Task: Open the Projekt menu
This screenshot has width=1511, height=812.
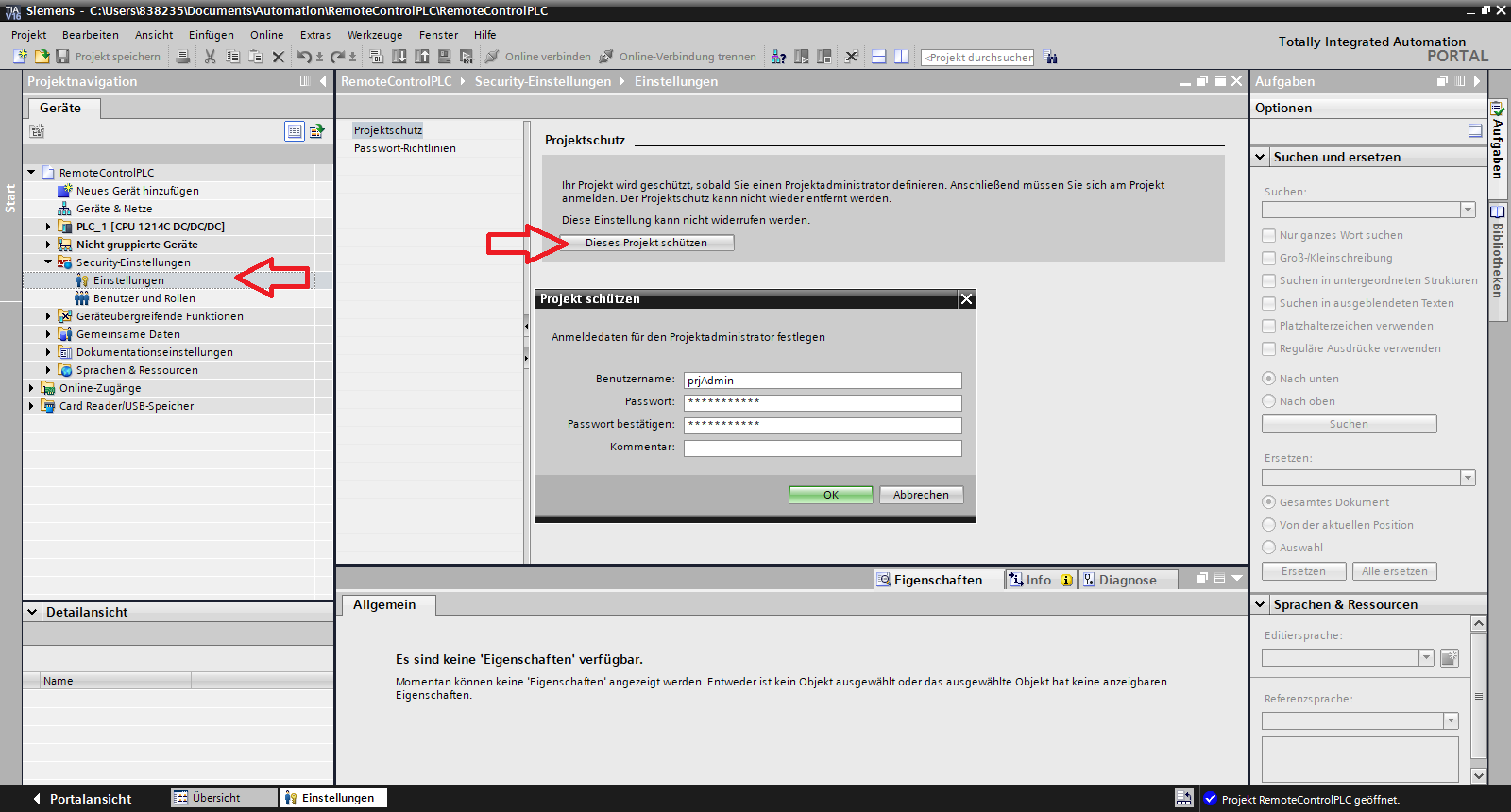Action: pos(29,35)
